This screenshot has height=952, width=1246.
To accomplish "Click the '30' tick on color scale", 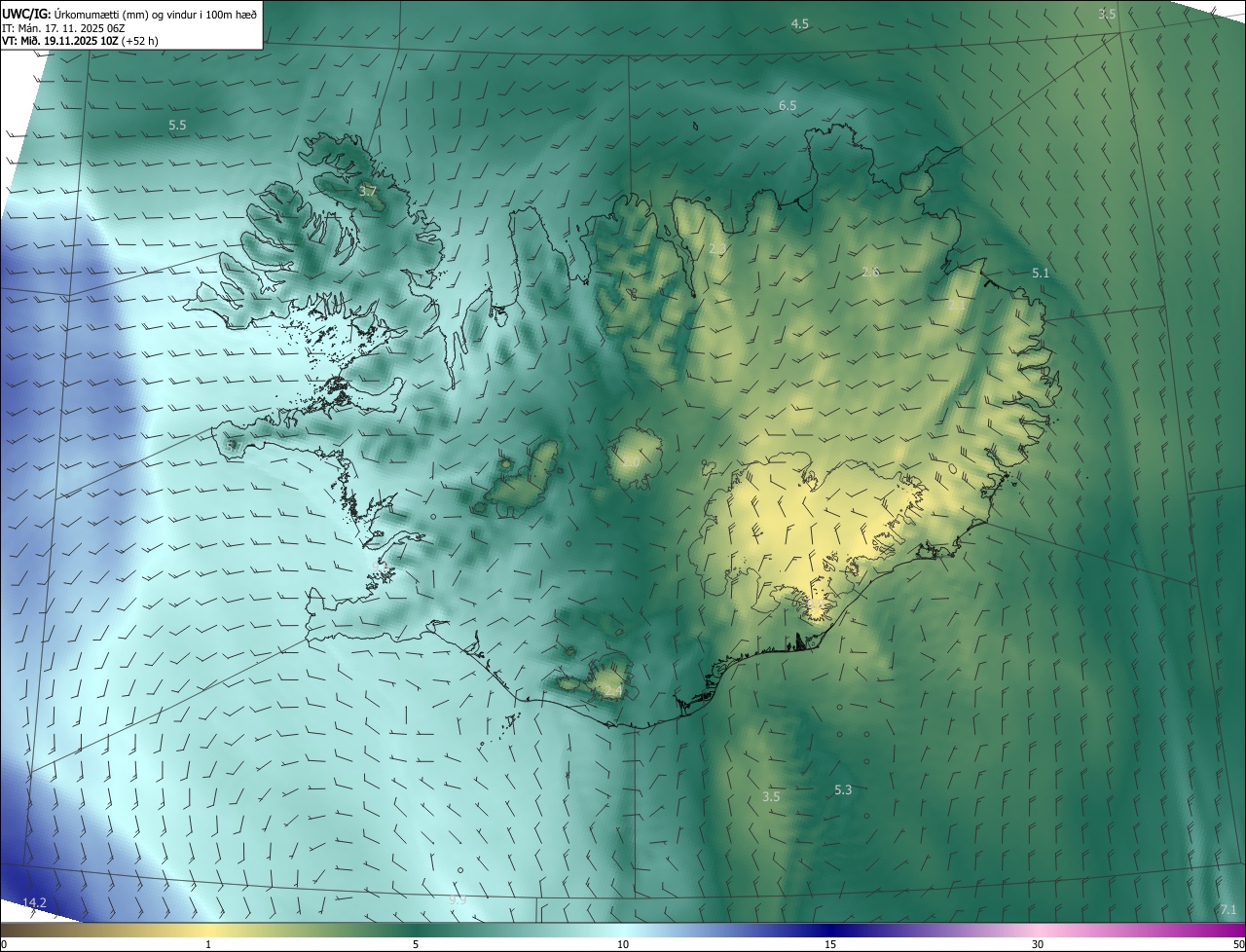I will pyautogui.click(x=1038, y=944).
